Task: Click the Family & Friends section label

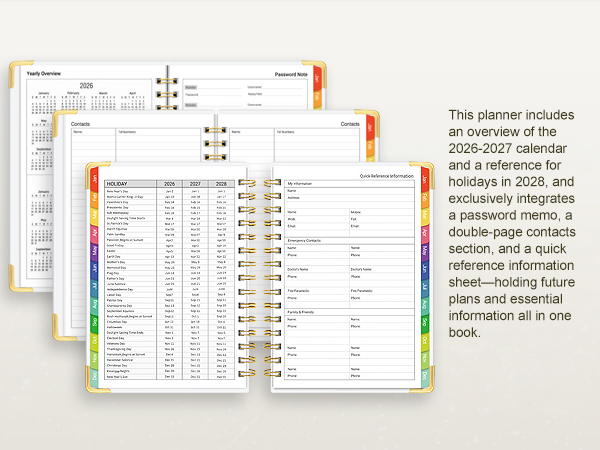Action: (300, 312)
